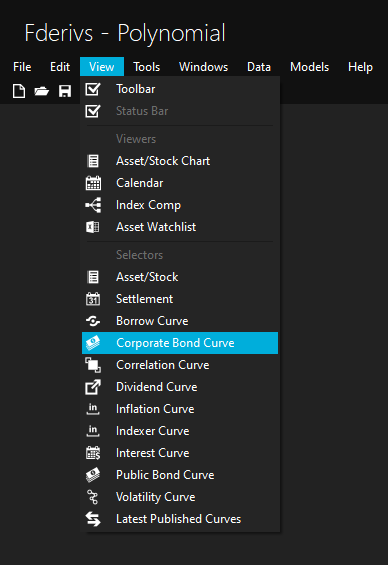Open the Models menu

pyautogui.click(x=309, y=67)
